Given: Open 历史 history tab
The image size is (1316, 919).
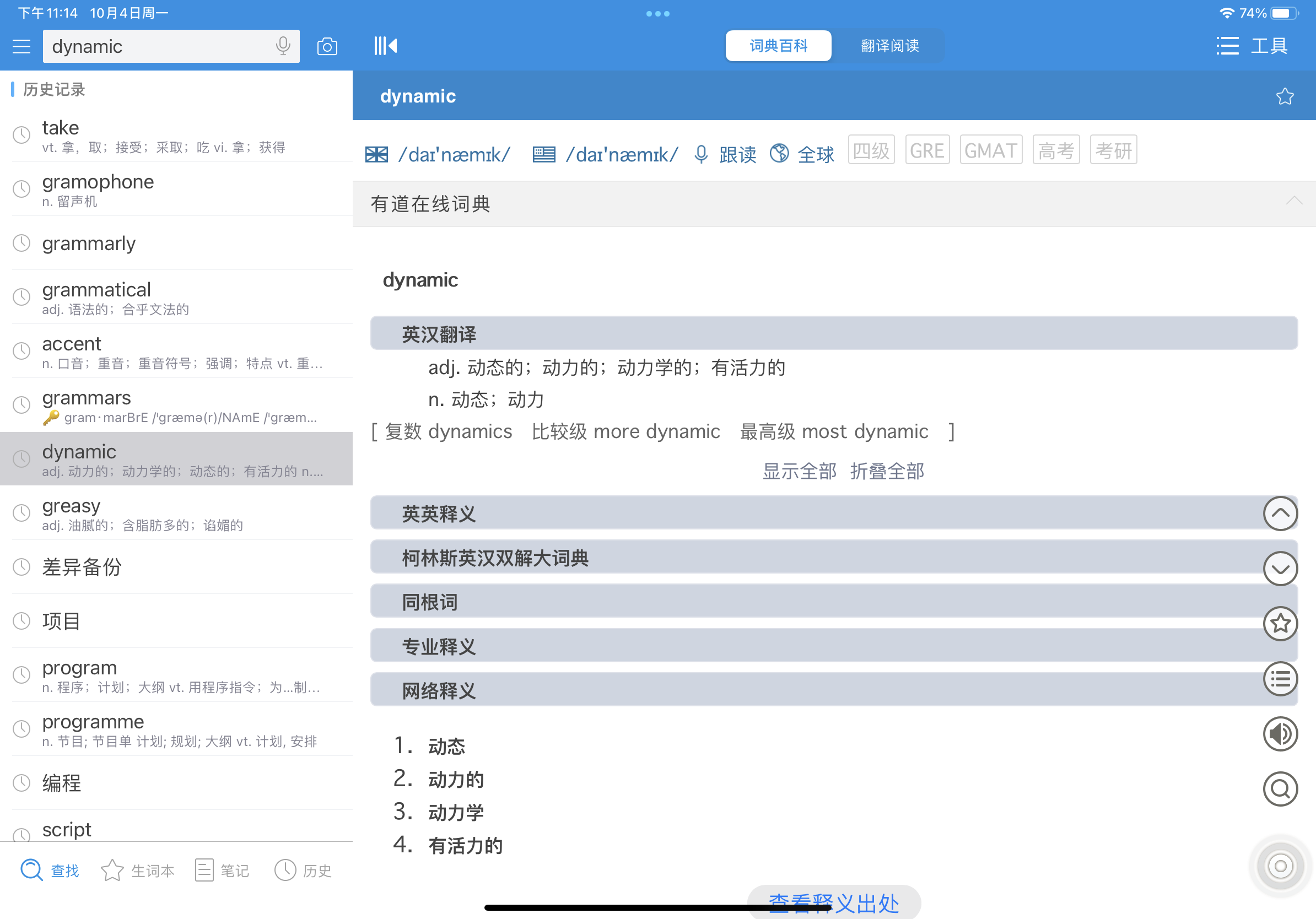Looking at the screenshot, I should [x=303, y=871].
